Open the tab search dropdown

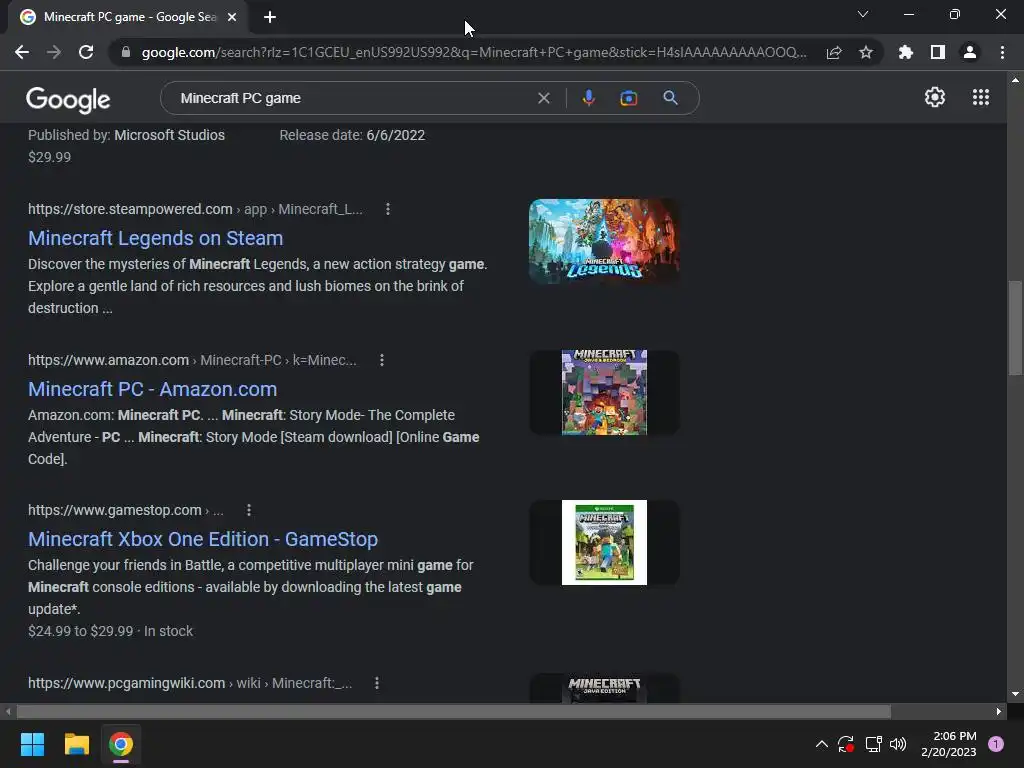click(x=863, y=14)
